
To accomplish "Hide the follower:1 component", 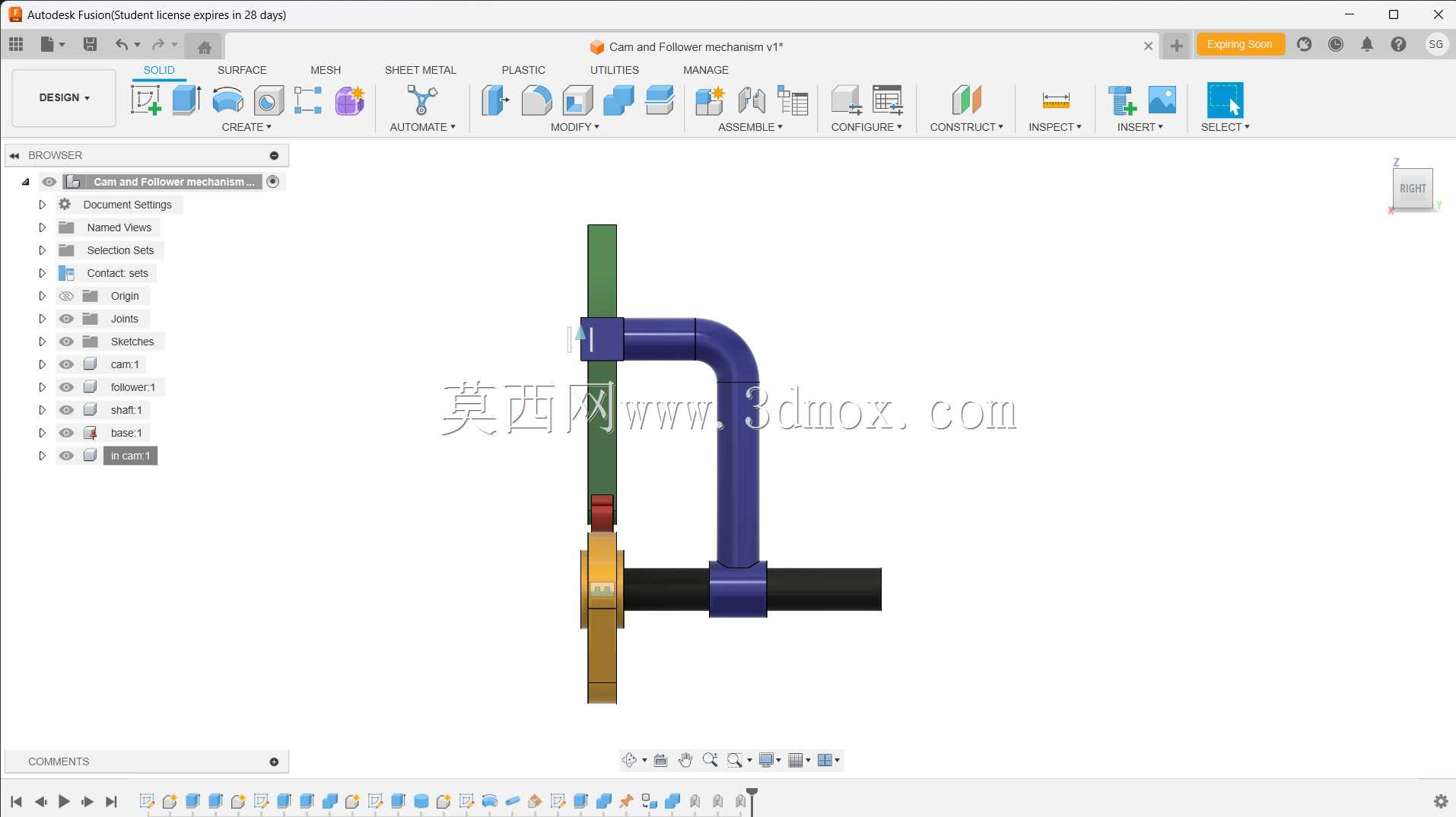I will click(66, 387).
